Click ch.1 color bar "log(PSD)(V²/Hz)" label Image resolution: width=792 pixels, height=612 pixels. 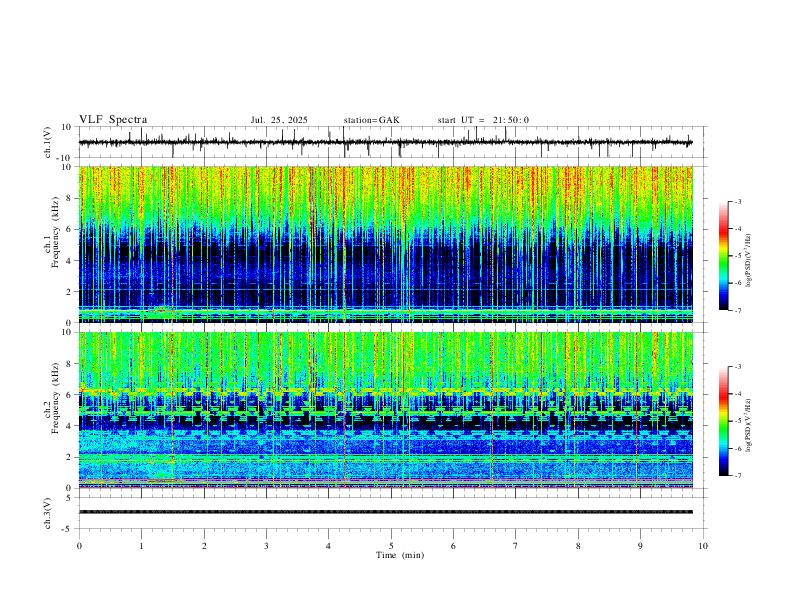(x=748, y=261)
